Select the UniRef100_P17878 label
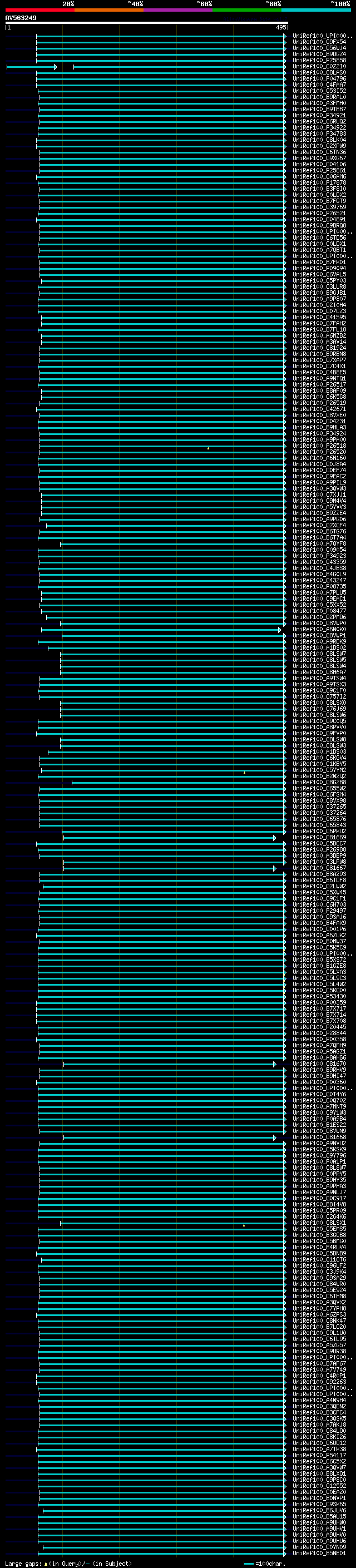356x1568 pixels. [x=319, y=182]
